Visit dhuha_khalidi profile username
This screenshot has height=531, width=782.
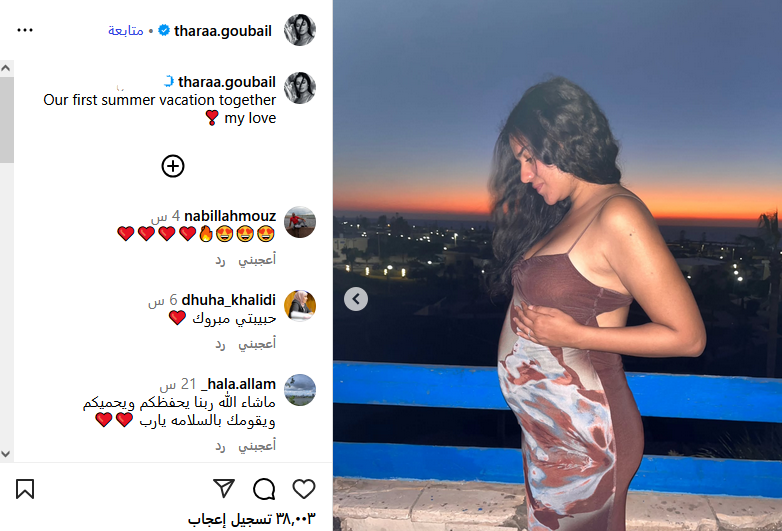tap(229, 300)
